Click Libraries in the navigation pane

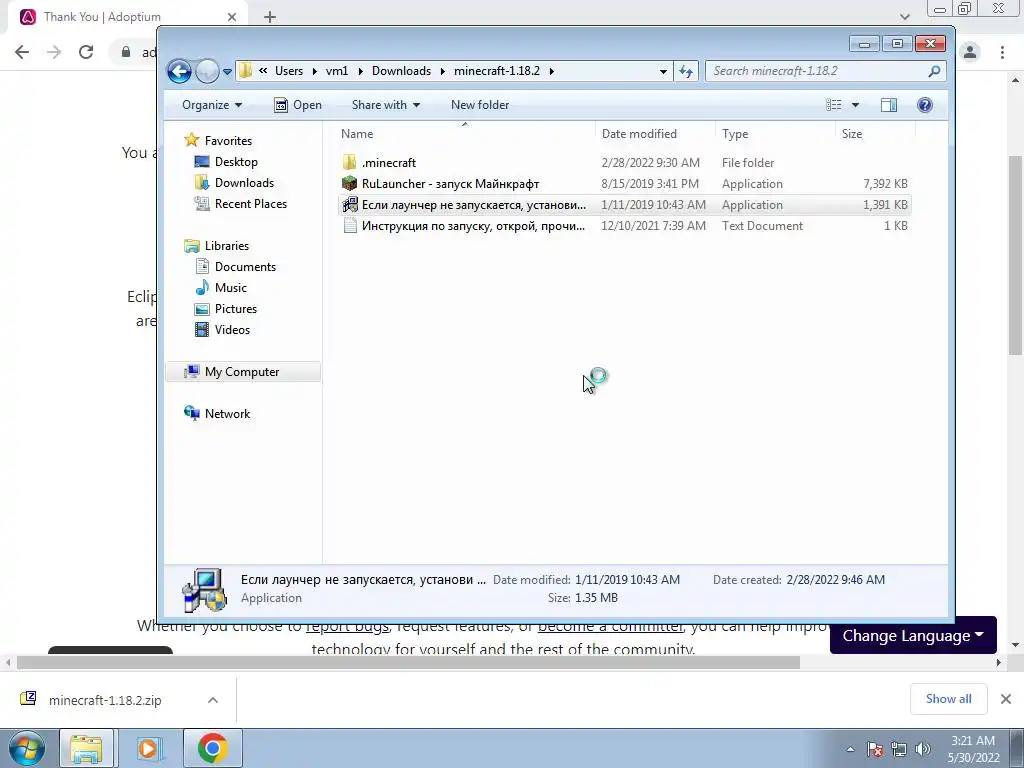[x=227, y=246]
